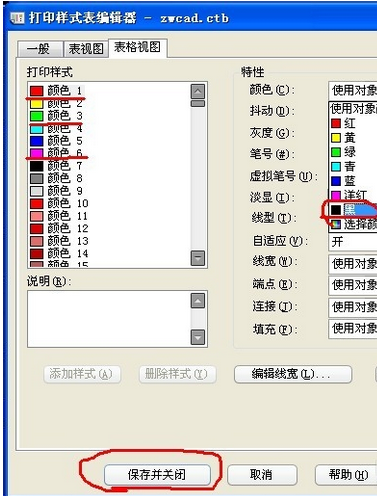
Task: Switch to the 一般 tab
Action: [x=40, y=49]
